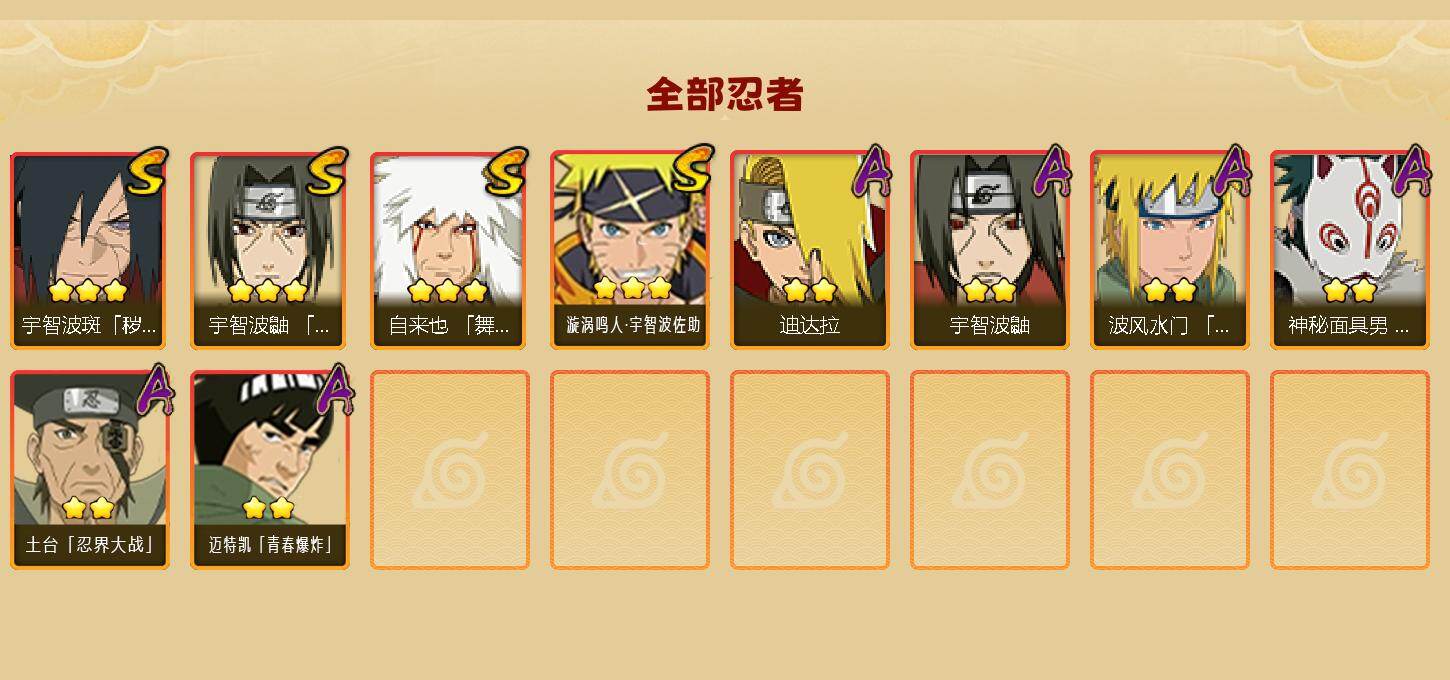The height and width of the screenshot is (680, 1450).
Task: Open the S-rank 宇智波鼬 card
Action: pos(268,250)
